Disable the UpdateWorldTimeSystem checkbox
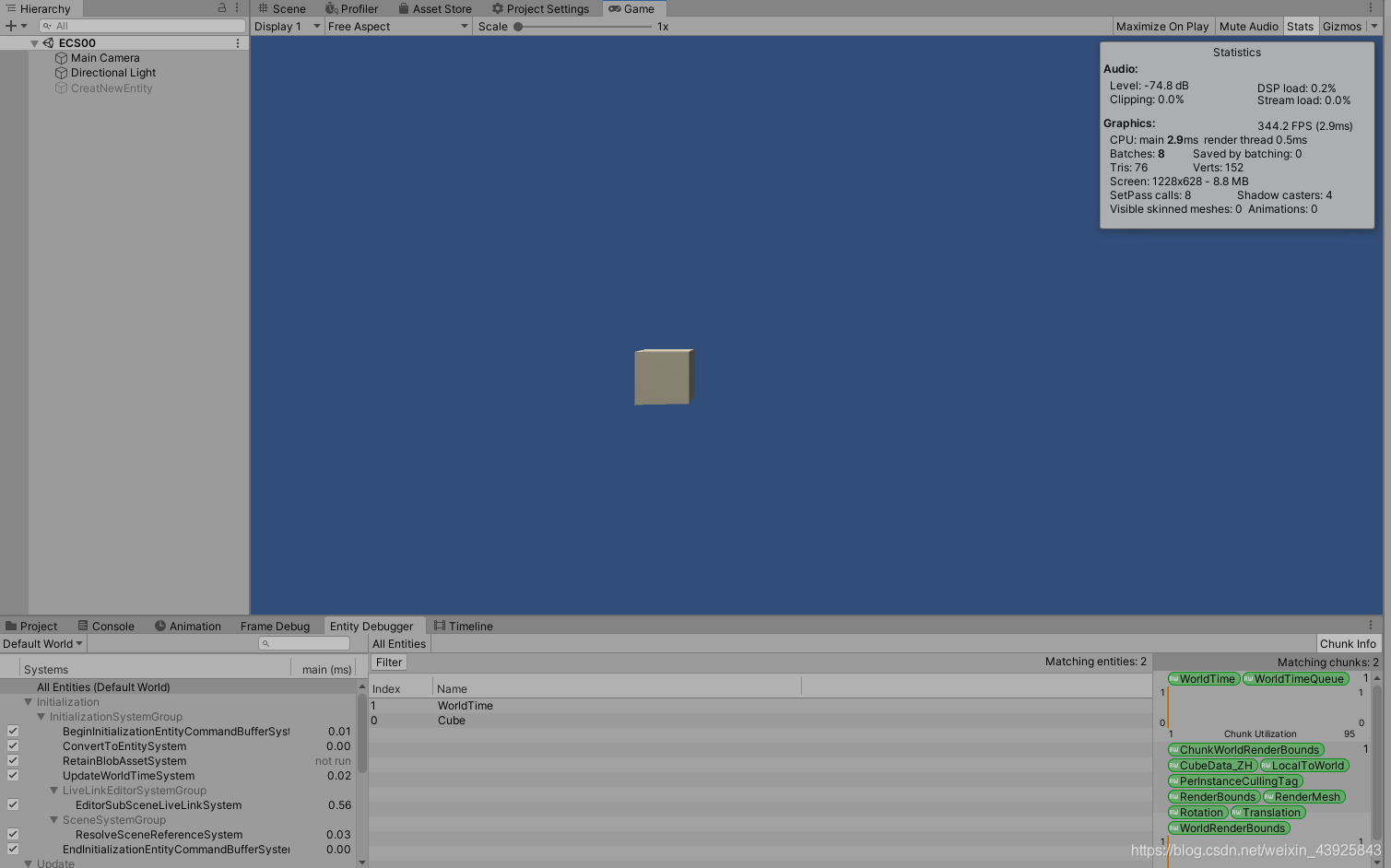Image resolution: width=1391 pixels, height=868 pixels. tap(12, 775)
